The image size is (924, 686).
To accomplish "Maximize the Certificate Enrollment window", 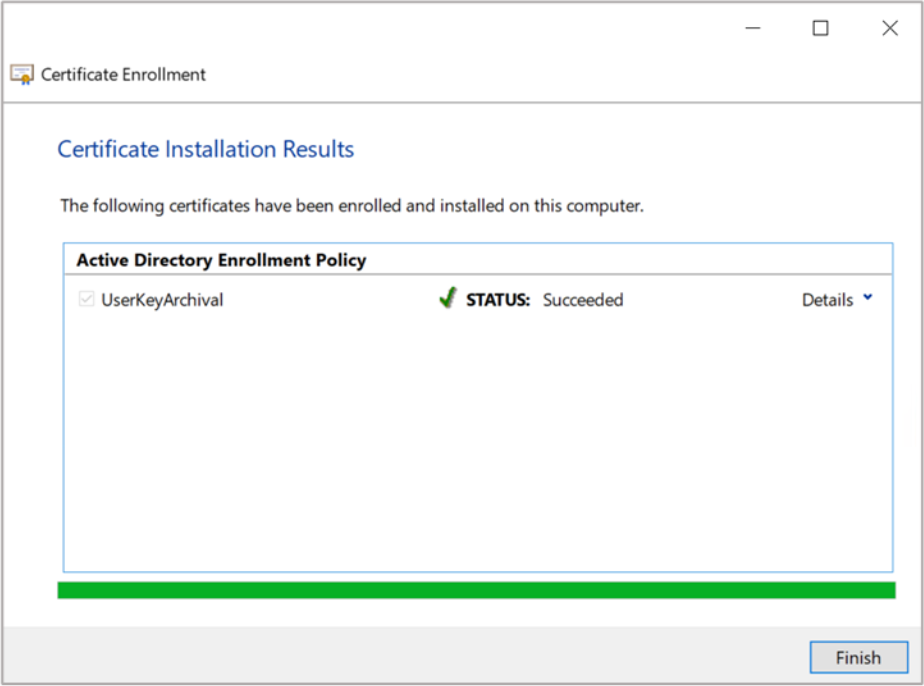I will point(820,28).
